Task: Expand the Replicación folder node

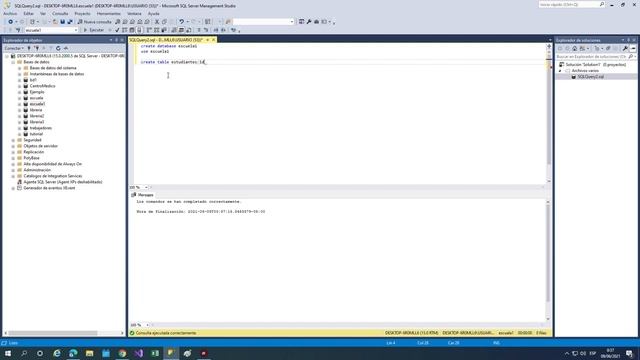Action: (x=13, y=152)
